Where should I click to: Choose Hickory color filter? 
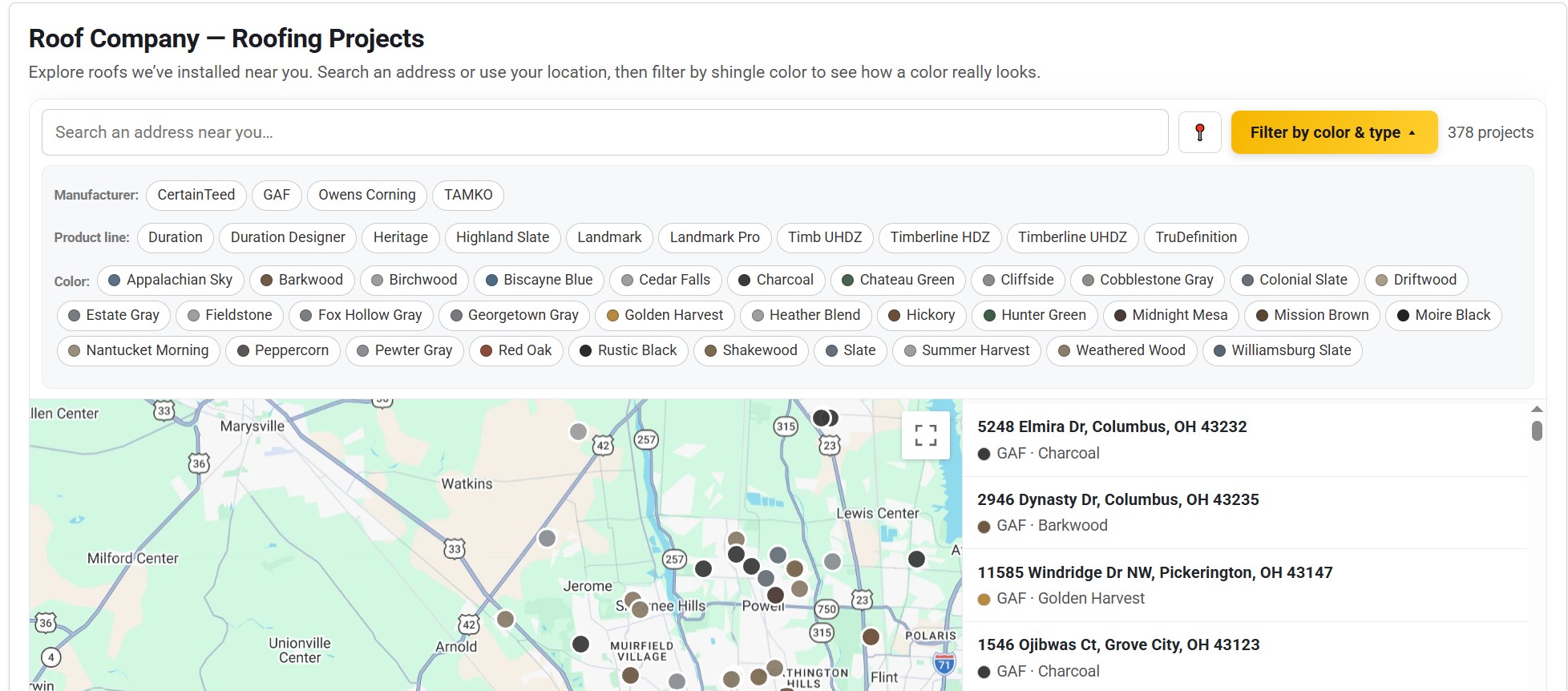pos(922,315)
